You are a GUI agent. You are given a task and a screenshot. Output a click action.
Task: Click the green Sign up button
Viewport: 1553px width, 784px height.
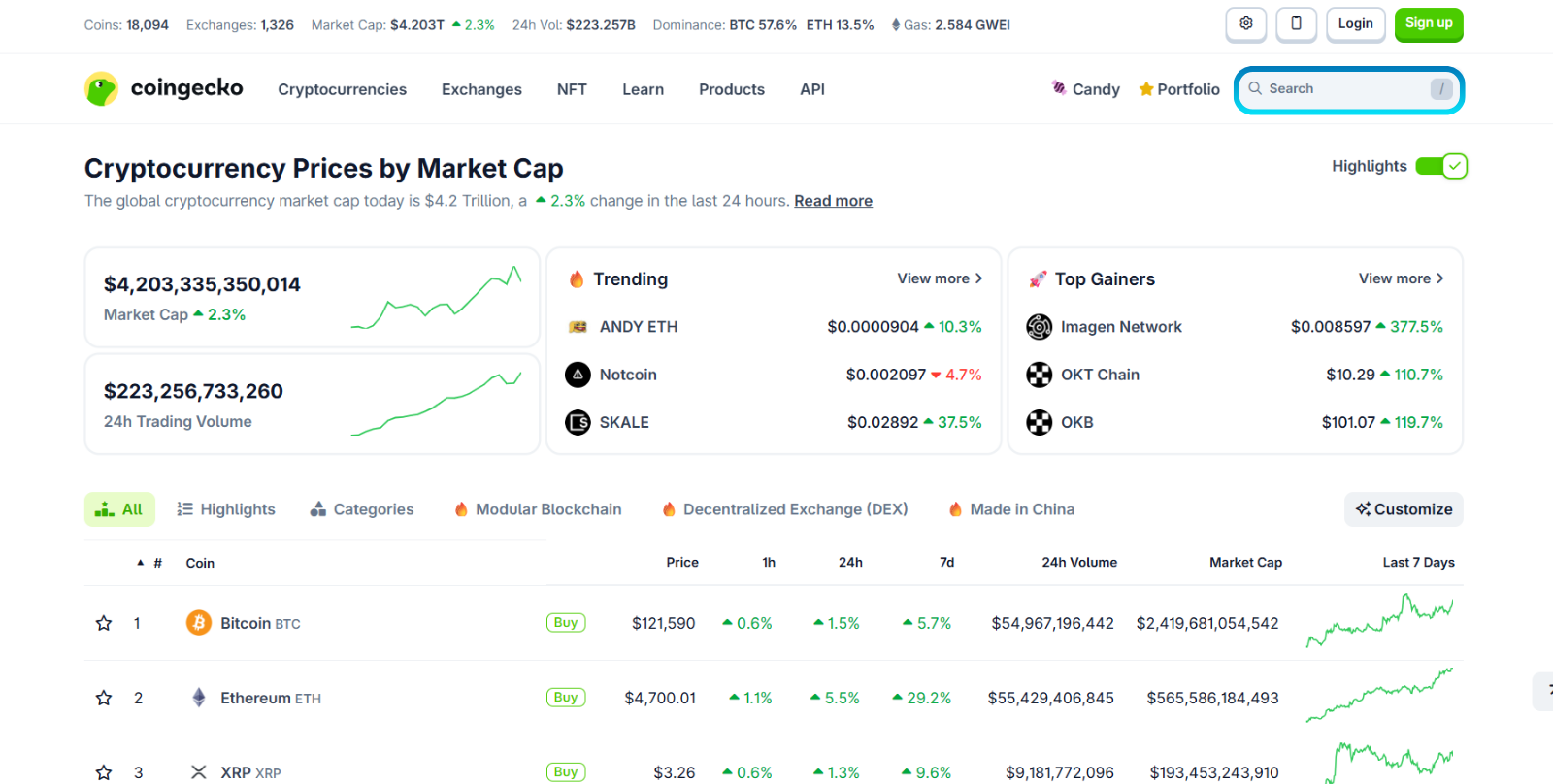click(x=1429, y=23)
